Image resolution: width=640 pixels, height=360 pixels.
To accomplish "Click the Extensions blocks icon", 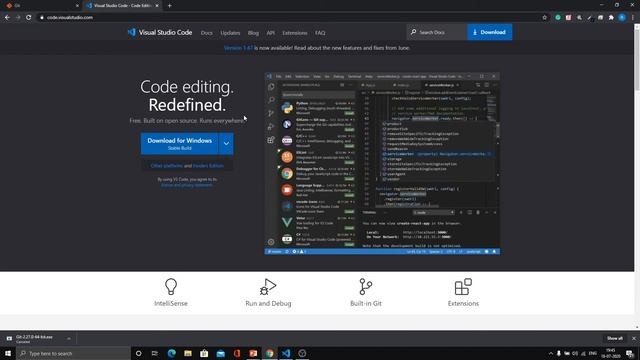I will (x=463, y=287).
